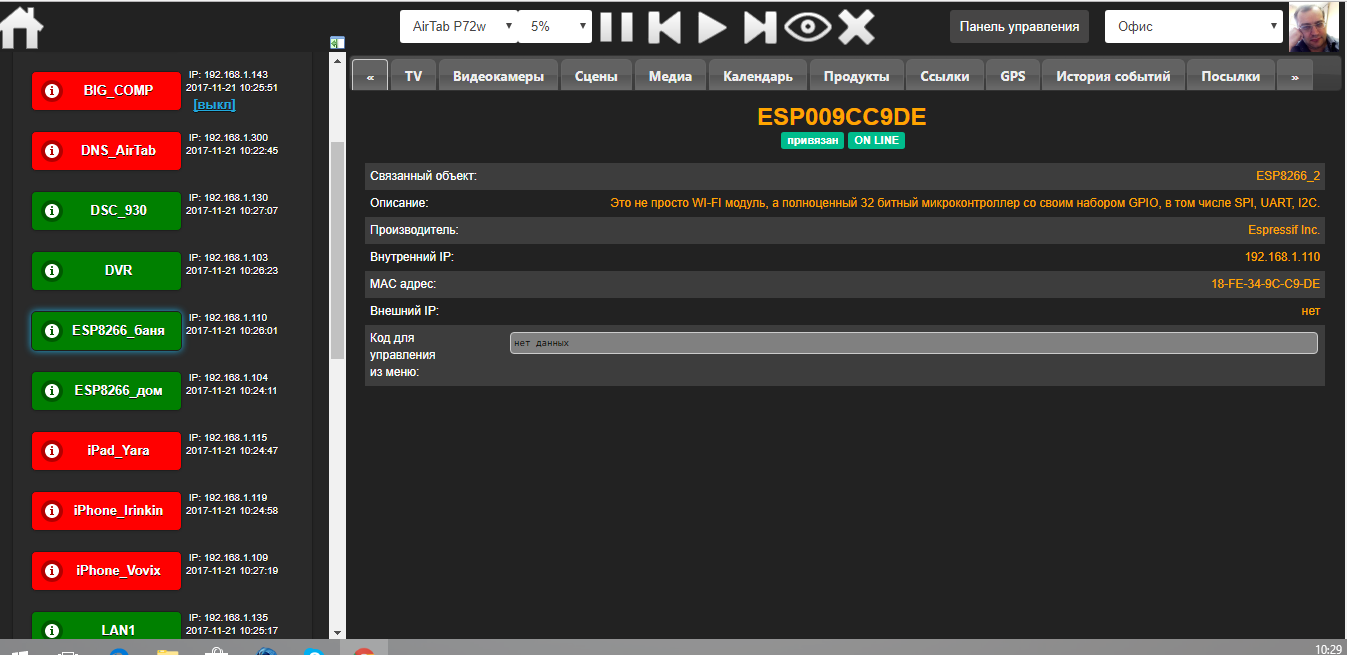Click the ESP009CC9DE device title

point(842,117)
